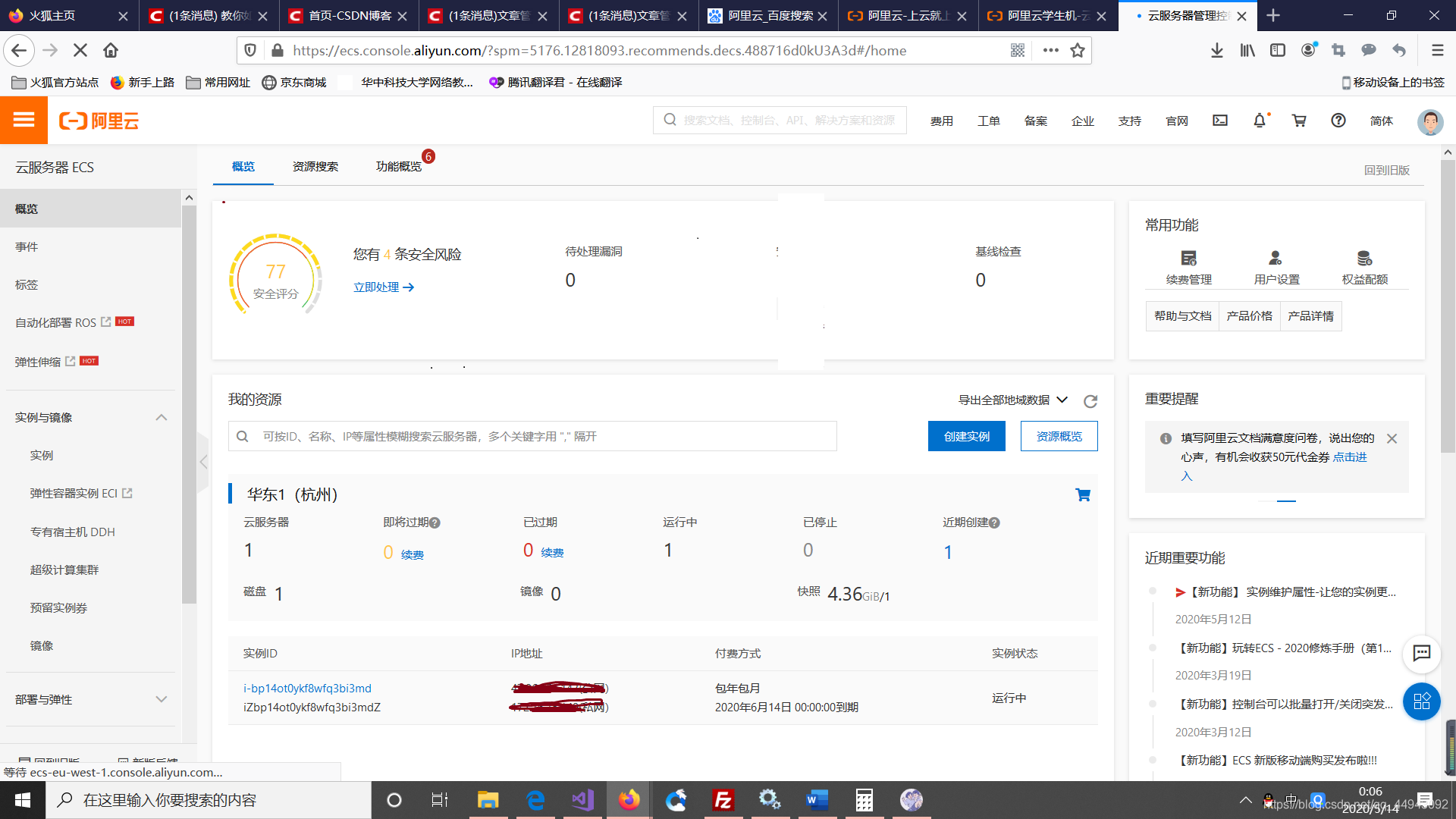
Task: Switch to the 概览 tab
Action: 243,166
